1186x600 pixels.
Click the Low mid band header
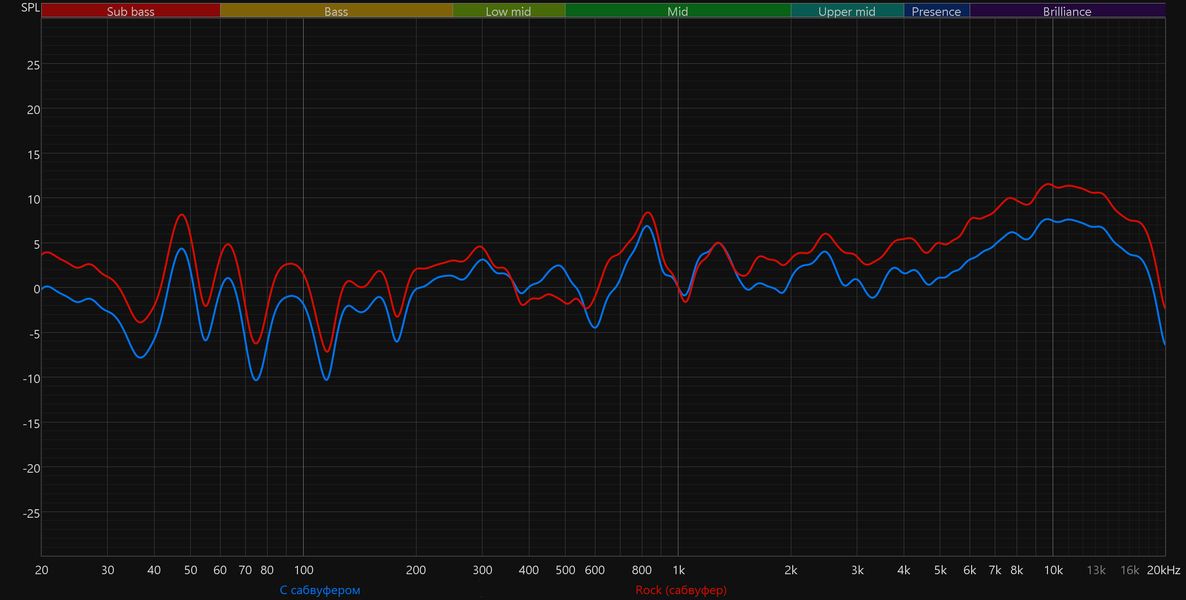[509, 11]
